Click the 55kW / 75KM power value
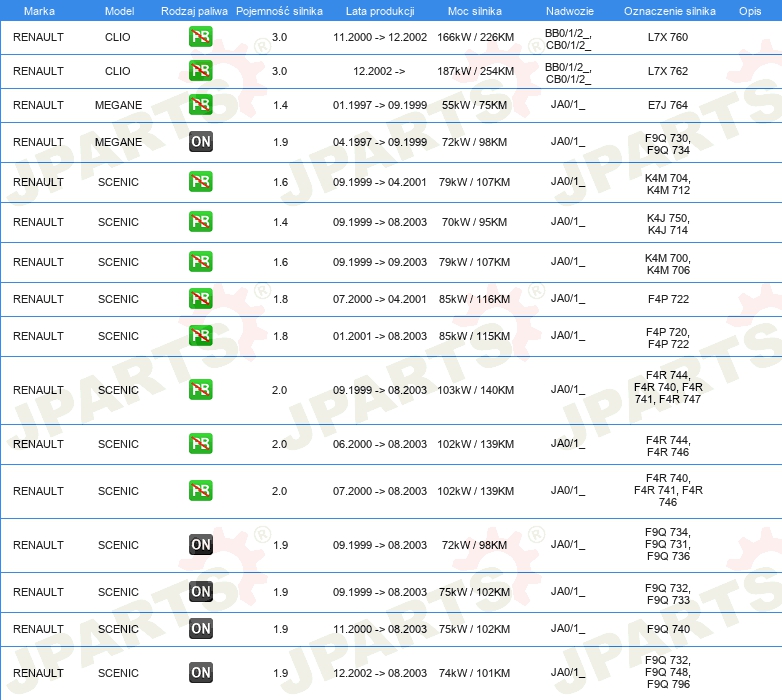 (x=474, y=105)
